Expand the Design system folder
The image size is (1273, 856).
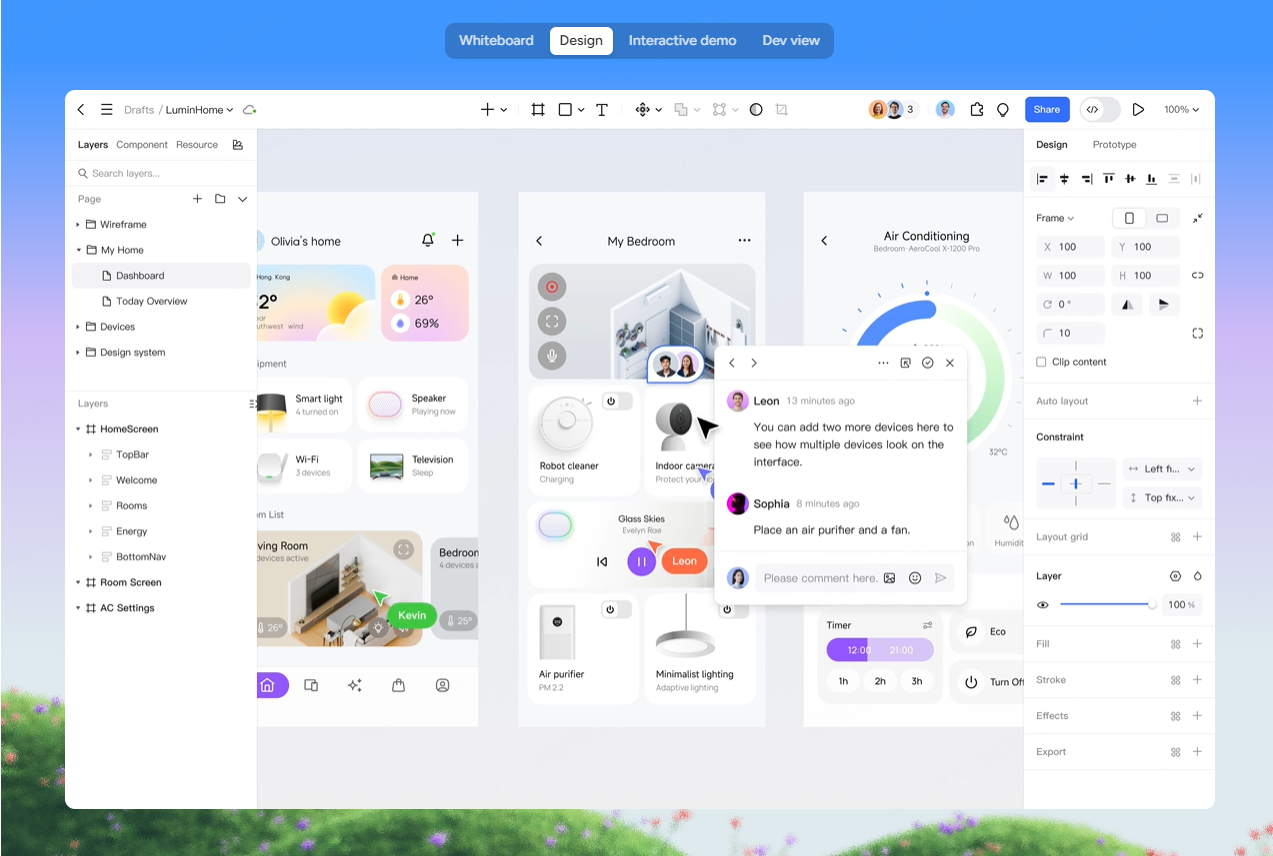tap(78, 352)
